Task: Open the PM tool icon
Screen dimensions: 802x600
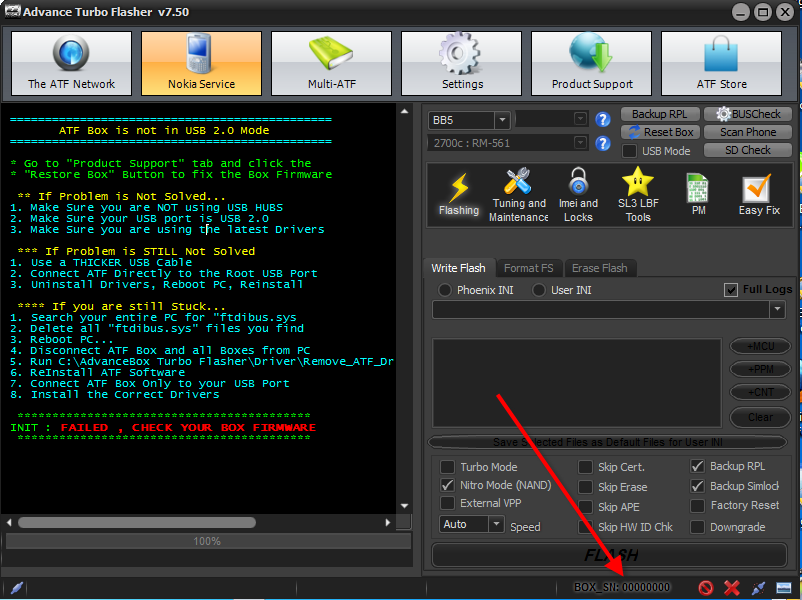Action: 698,195
